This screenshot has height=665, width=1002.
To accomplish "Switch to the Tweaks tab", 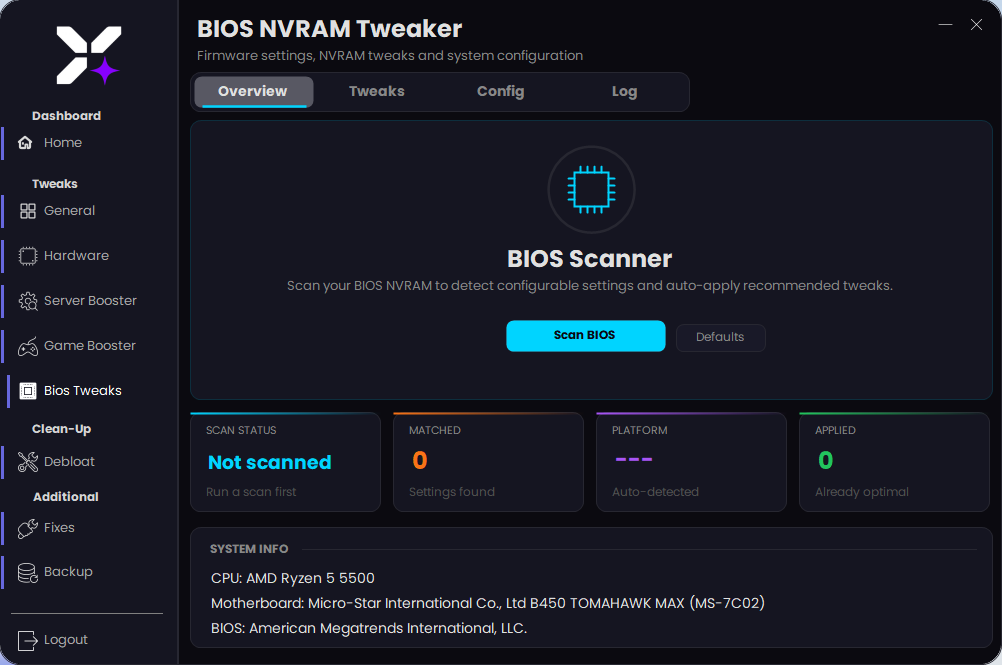I will click(x=376, y=91).
